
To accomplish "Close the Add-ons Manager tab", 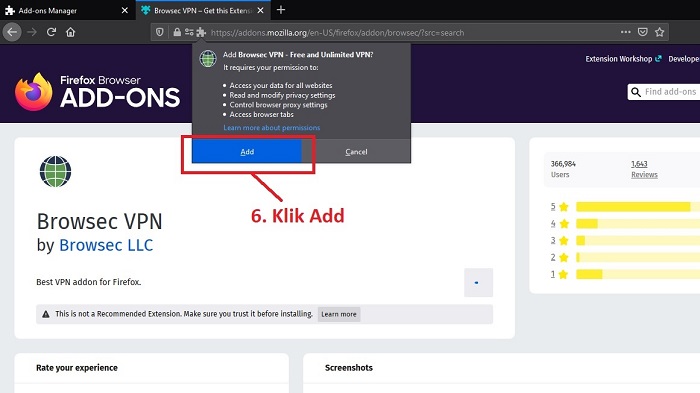I will point(125,10).
